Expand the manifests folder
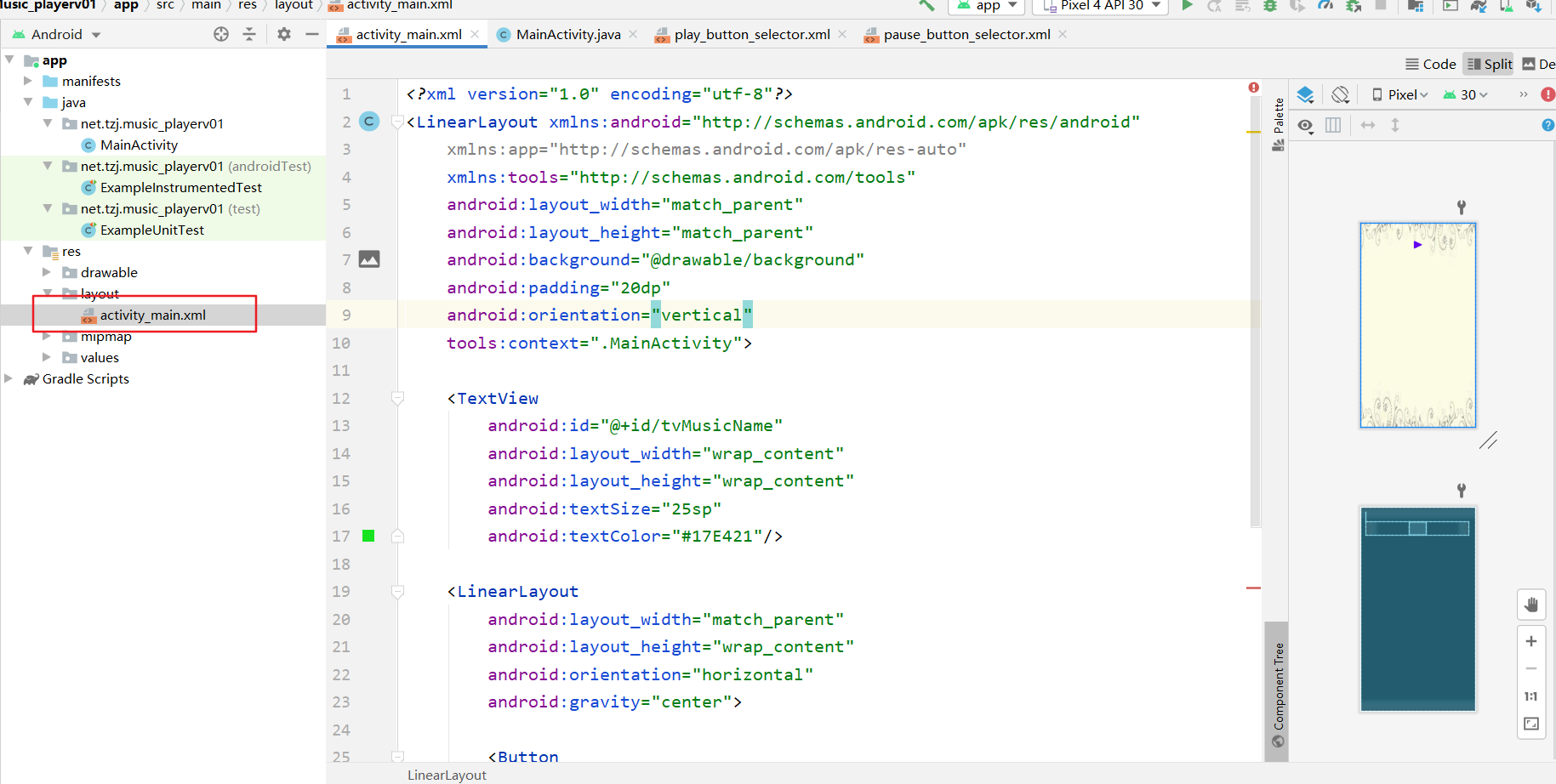This screenshot has width=1556, height=784. (28, 81)
